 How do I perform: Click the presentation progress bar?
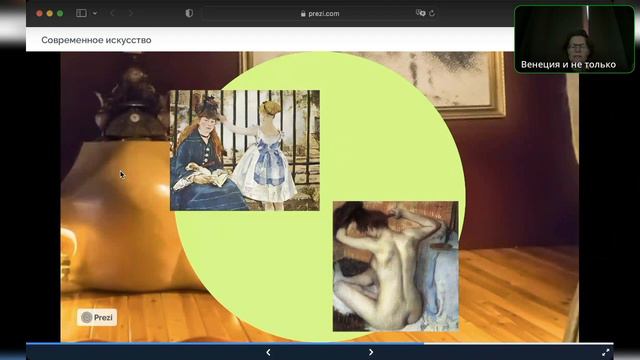click(x=320, y=344)
